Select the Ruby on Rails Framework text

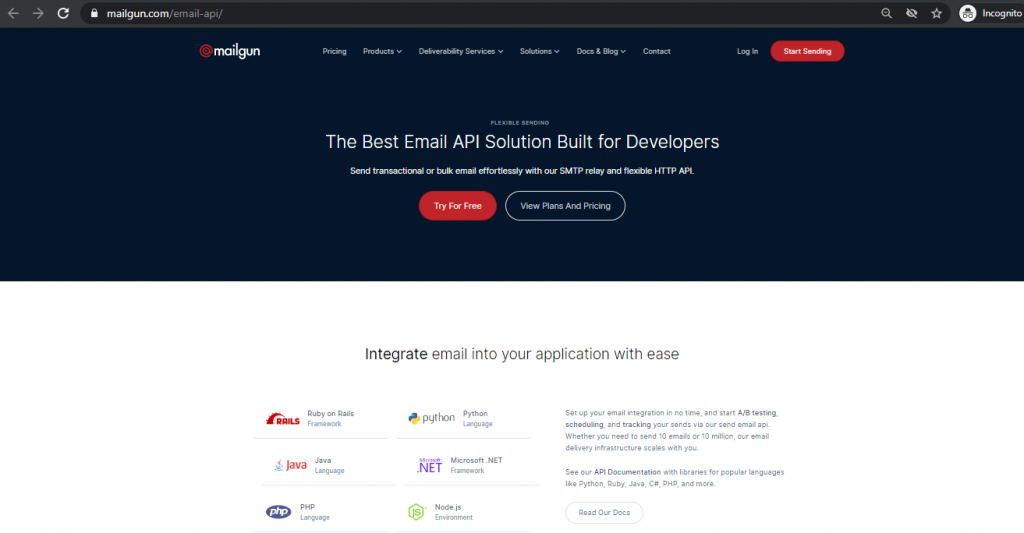pos(330,419)
